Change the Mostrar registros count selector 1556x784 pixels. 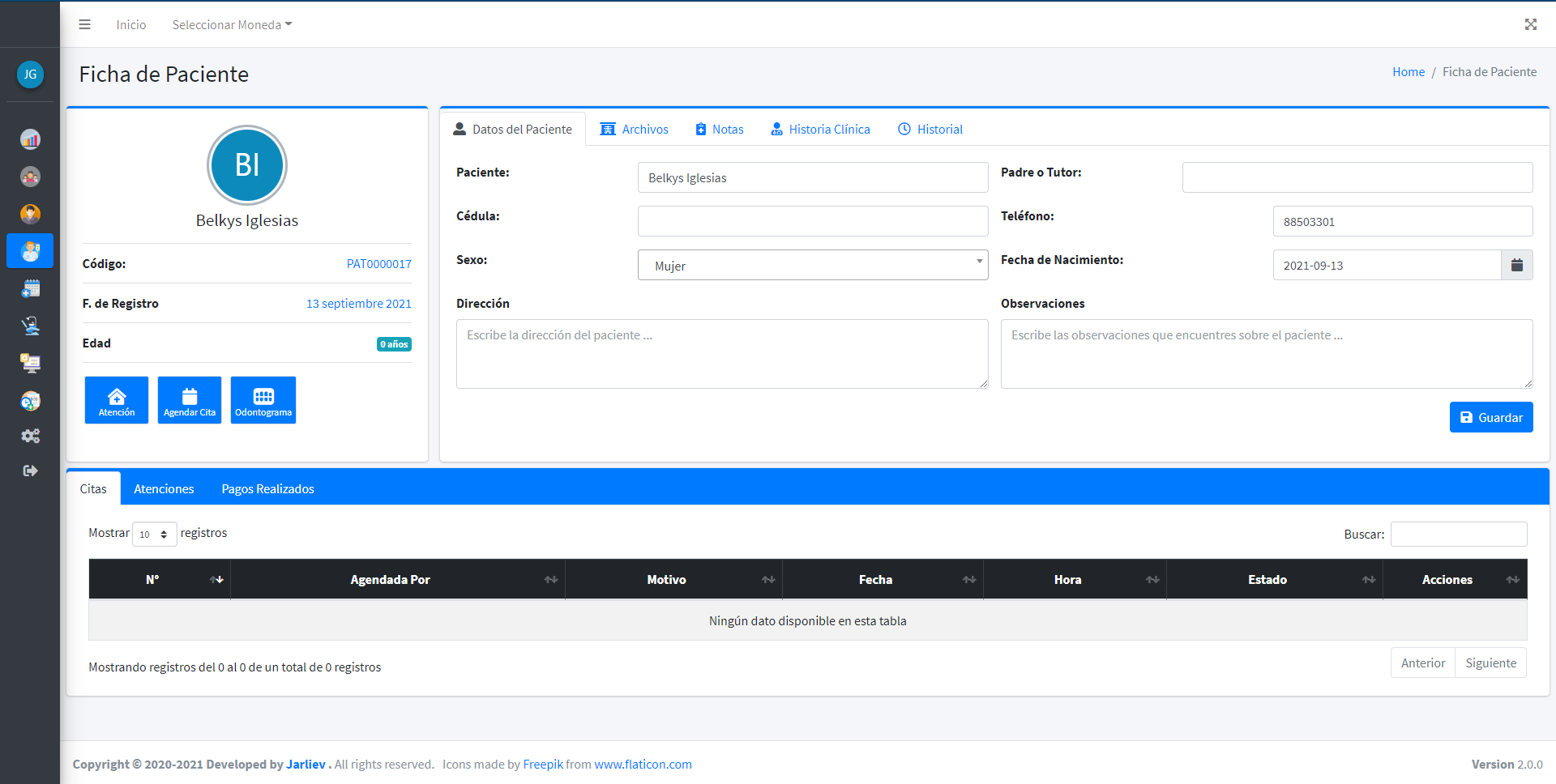(154, 534)
